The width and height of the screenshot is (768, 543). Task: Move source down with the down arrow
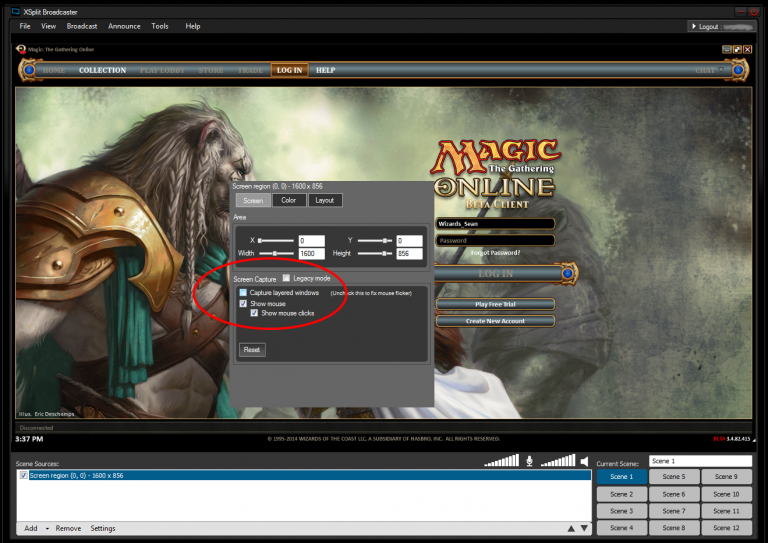click(x=584, y=528)
